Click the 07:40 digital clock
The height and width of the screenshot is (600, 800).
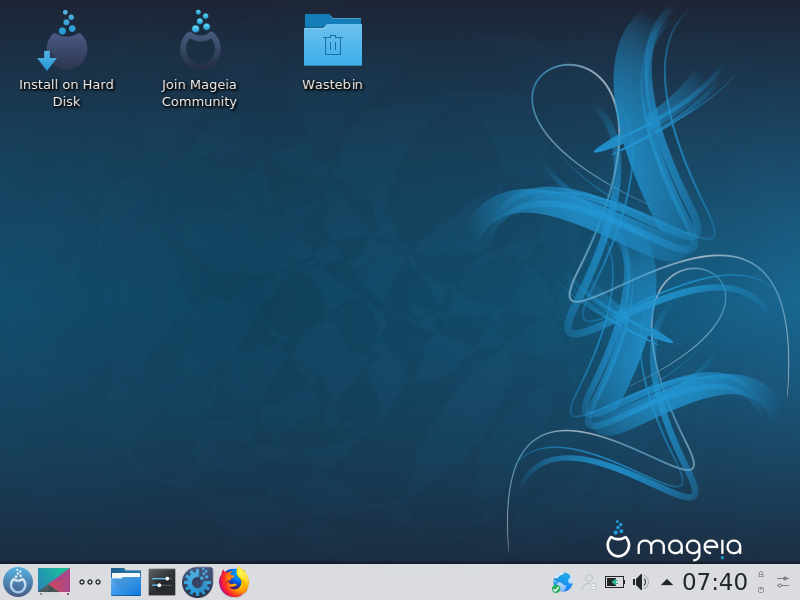pos(715,582)
